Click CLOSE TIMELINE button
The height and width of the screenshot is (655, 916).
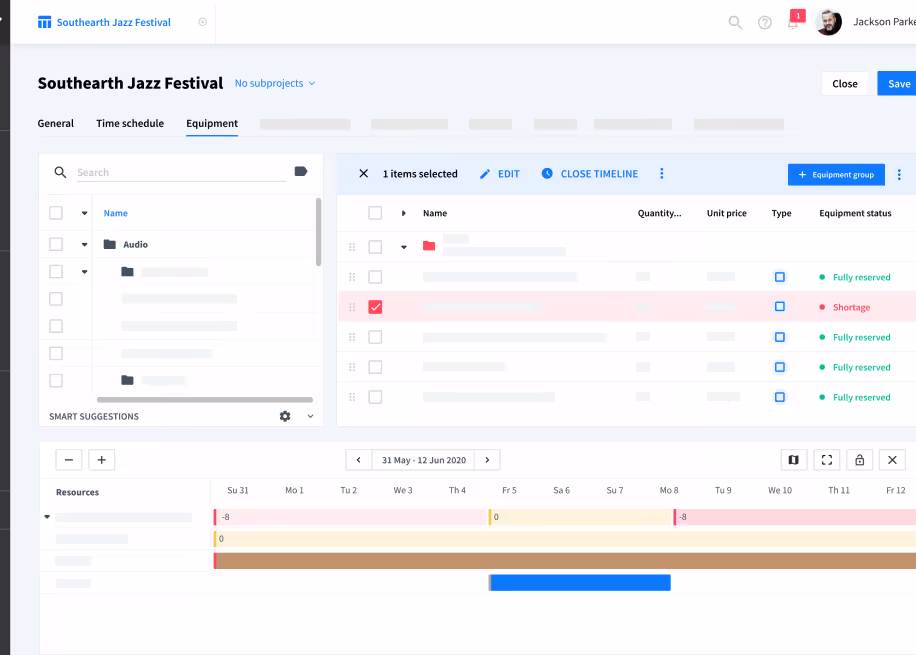click(590, 174)
